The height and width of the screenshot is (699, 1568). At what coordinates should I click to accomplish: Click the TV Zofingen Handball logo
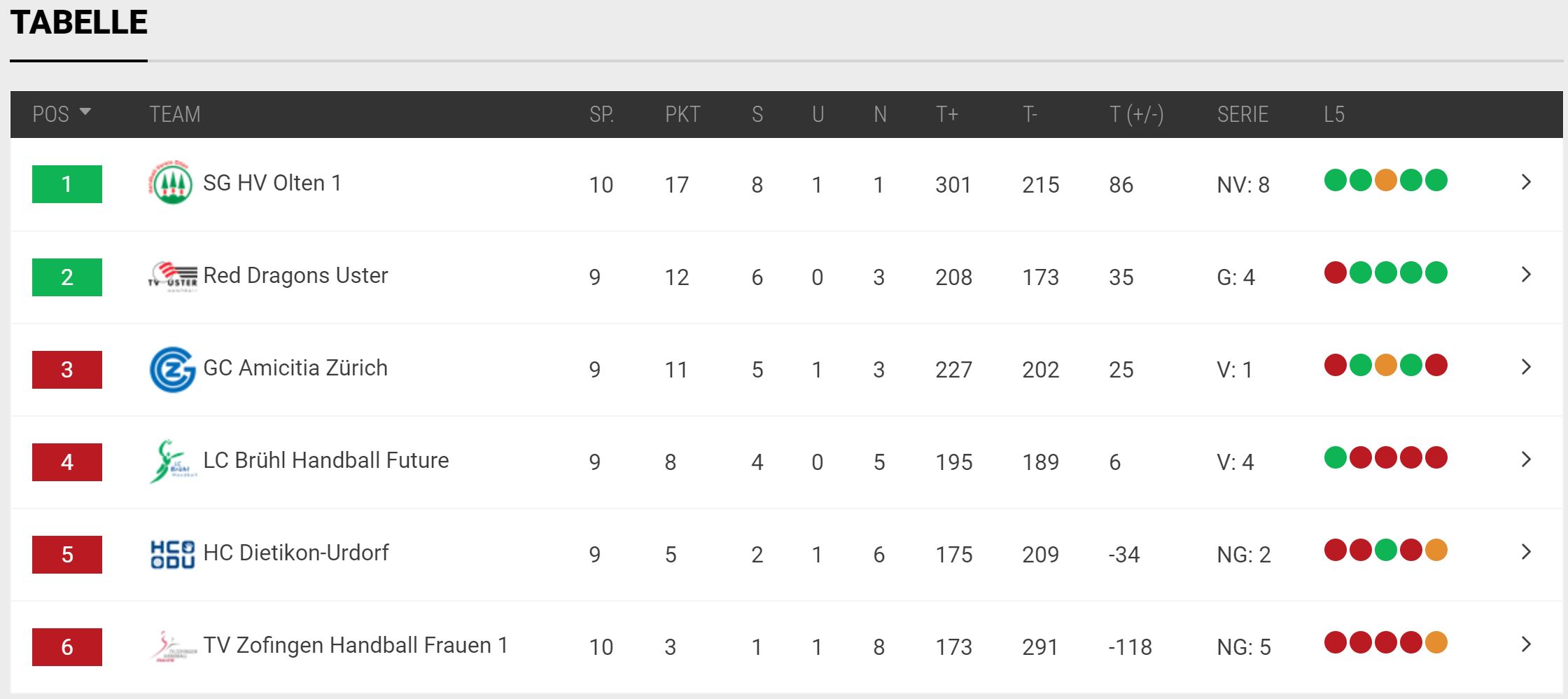173,646
